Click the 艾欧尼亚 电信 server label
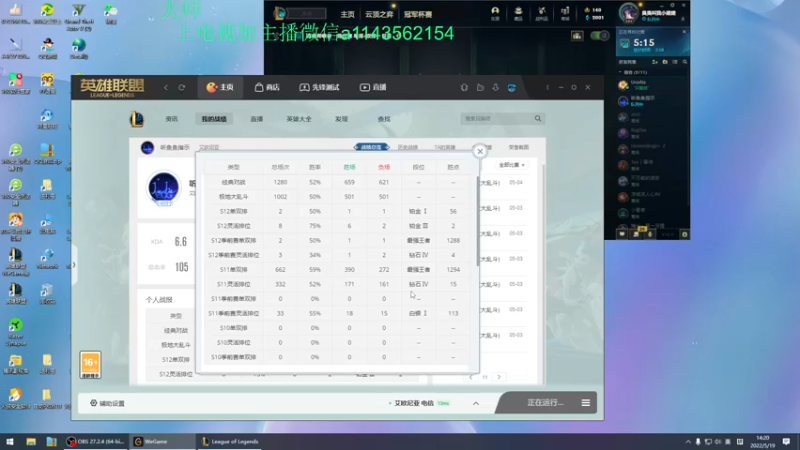Viewport: 800px width, 450px height. pos(414,403)
